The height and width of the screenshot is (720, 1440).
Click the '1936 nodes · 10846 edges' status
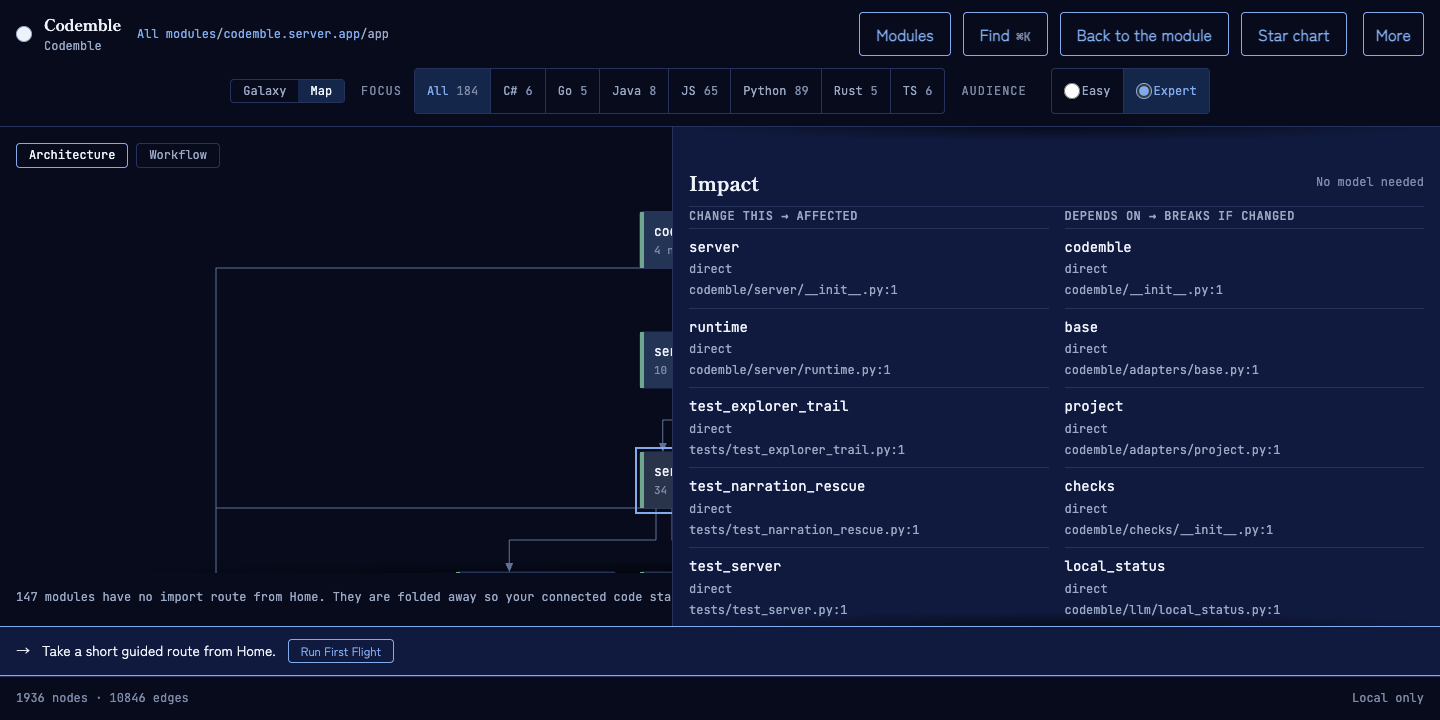[x=102, y=698]
